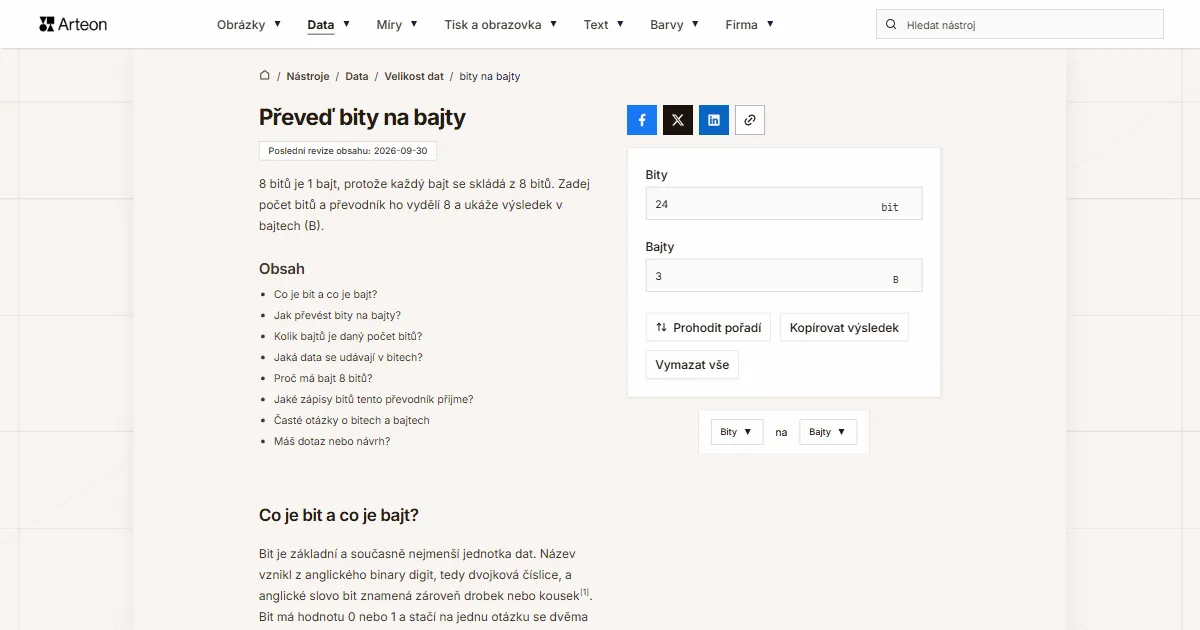Click the 'Převeď bity na bajty' heading

click(x=362, y=117)
